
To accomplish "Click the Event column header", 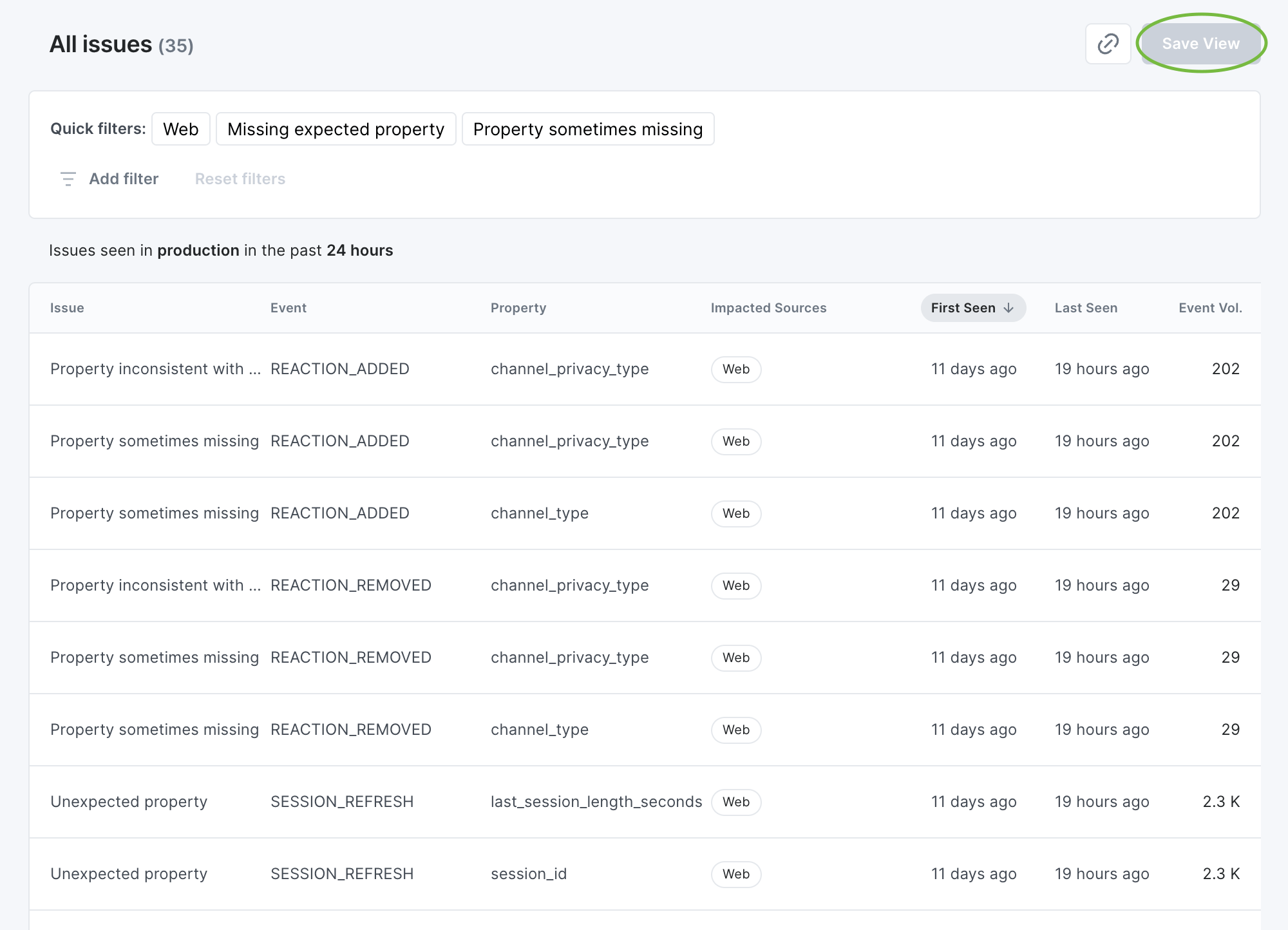I will tap(288, 308).
